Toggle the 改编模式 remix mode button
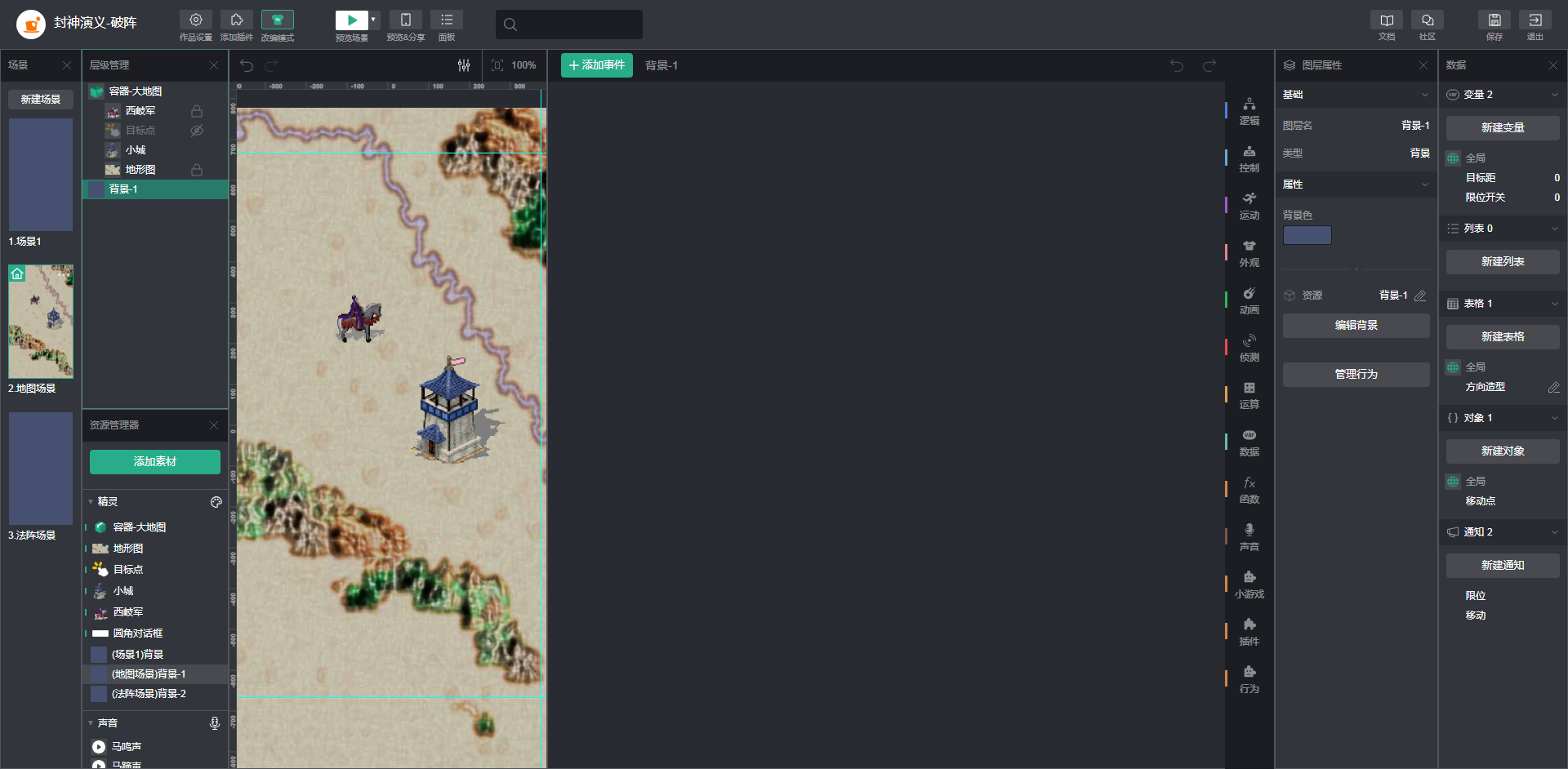 [x=278, y=20]
